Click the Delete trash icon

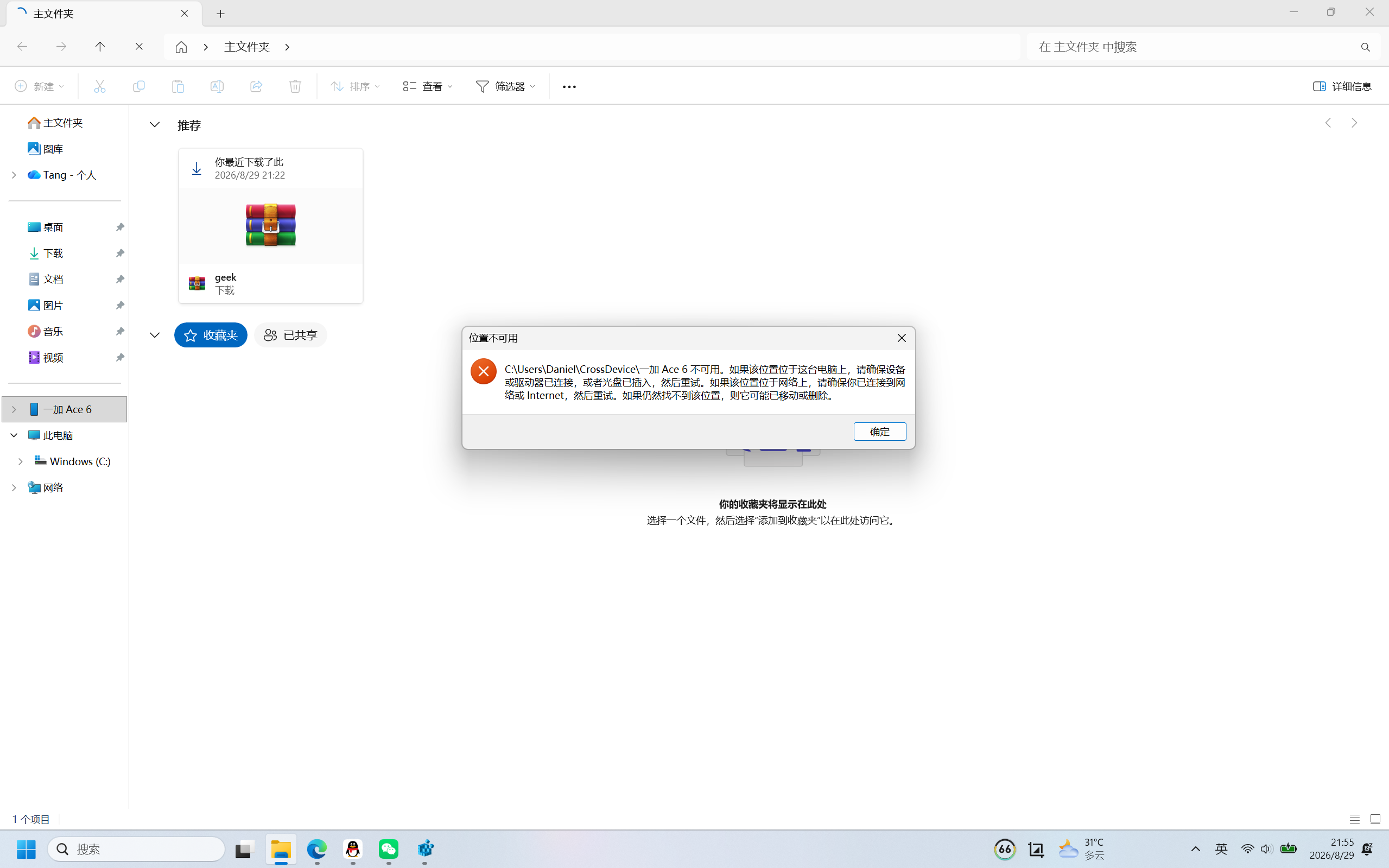coord(295,86)
